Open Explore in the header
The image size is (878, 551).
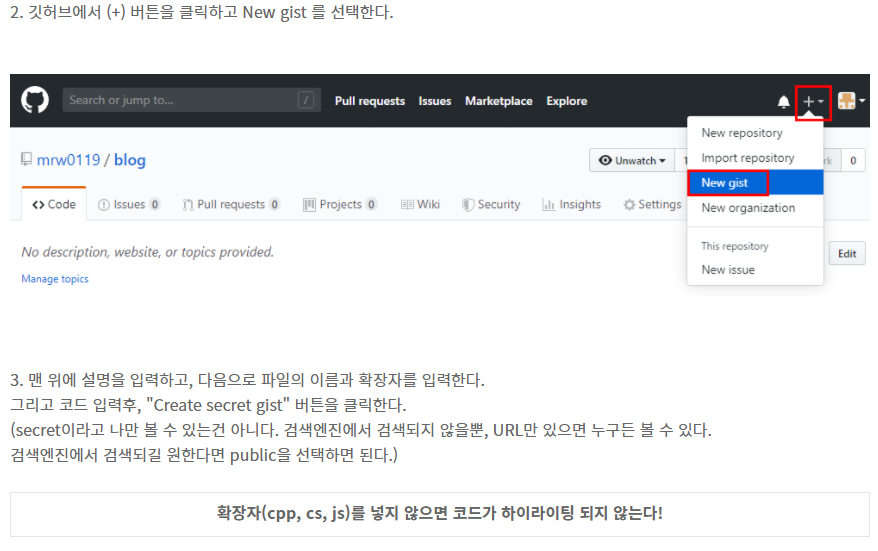tap(567, 101)
